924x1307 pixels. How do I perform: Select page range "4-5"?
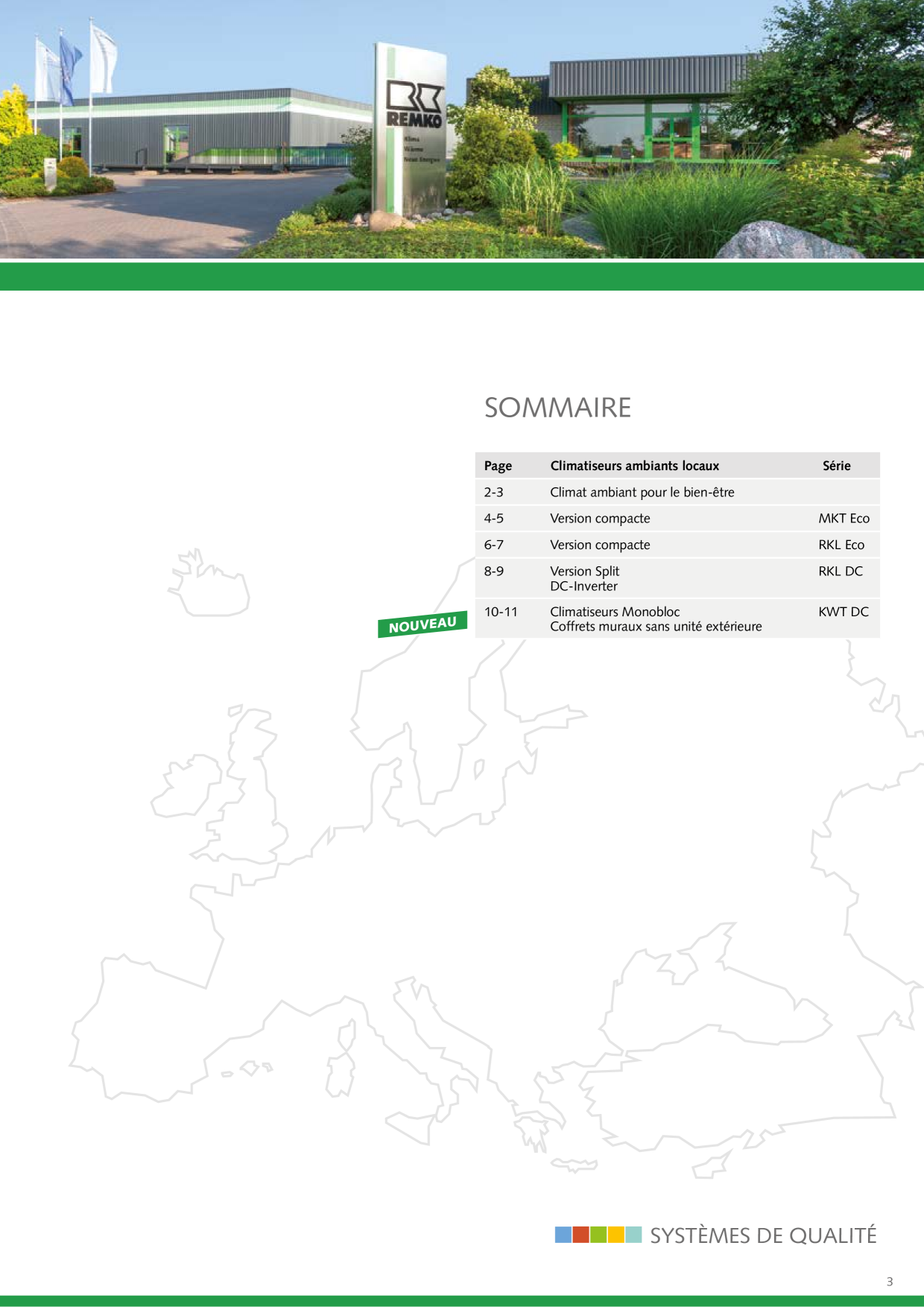click(493, 518)
